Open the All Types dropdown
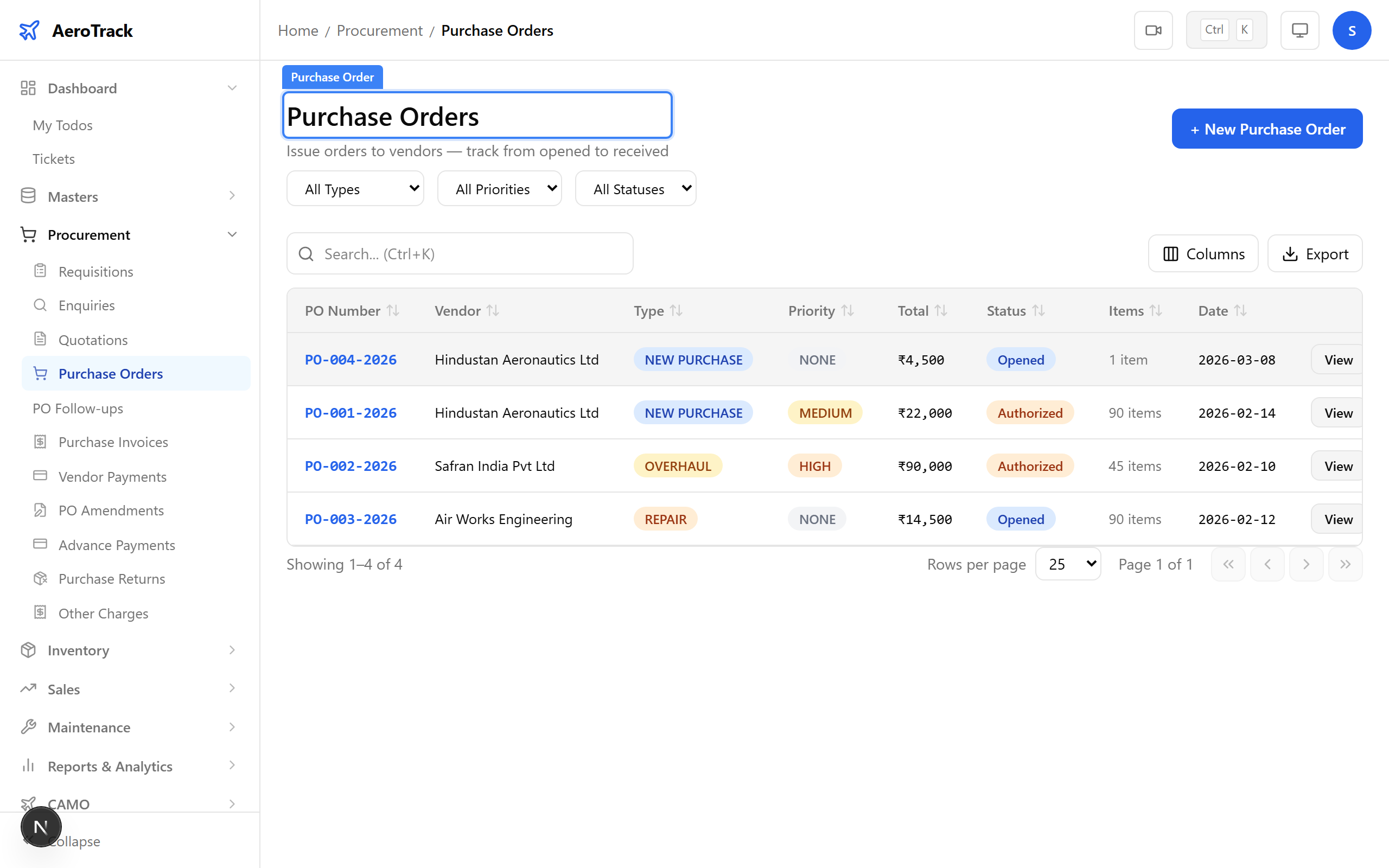The width and height of the screenshot is (1389, 868). (355, 188)
